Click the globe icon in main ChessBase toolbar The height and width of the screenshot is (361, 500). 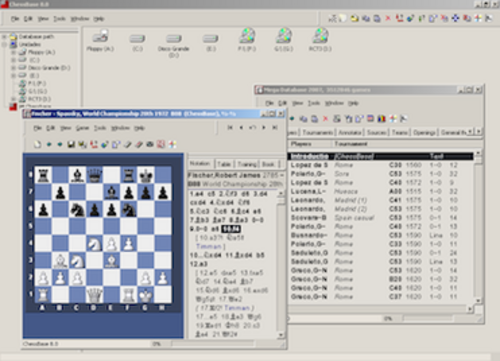(410, 18)
